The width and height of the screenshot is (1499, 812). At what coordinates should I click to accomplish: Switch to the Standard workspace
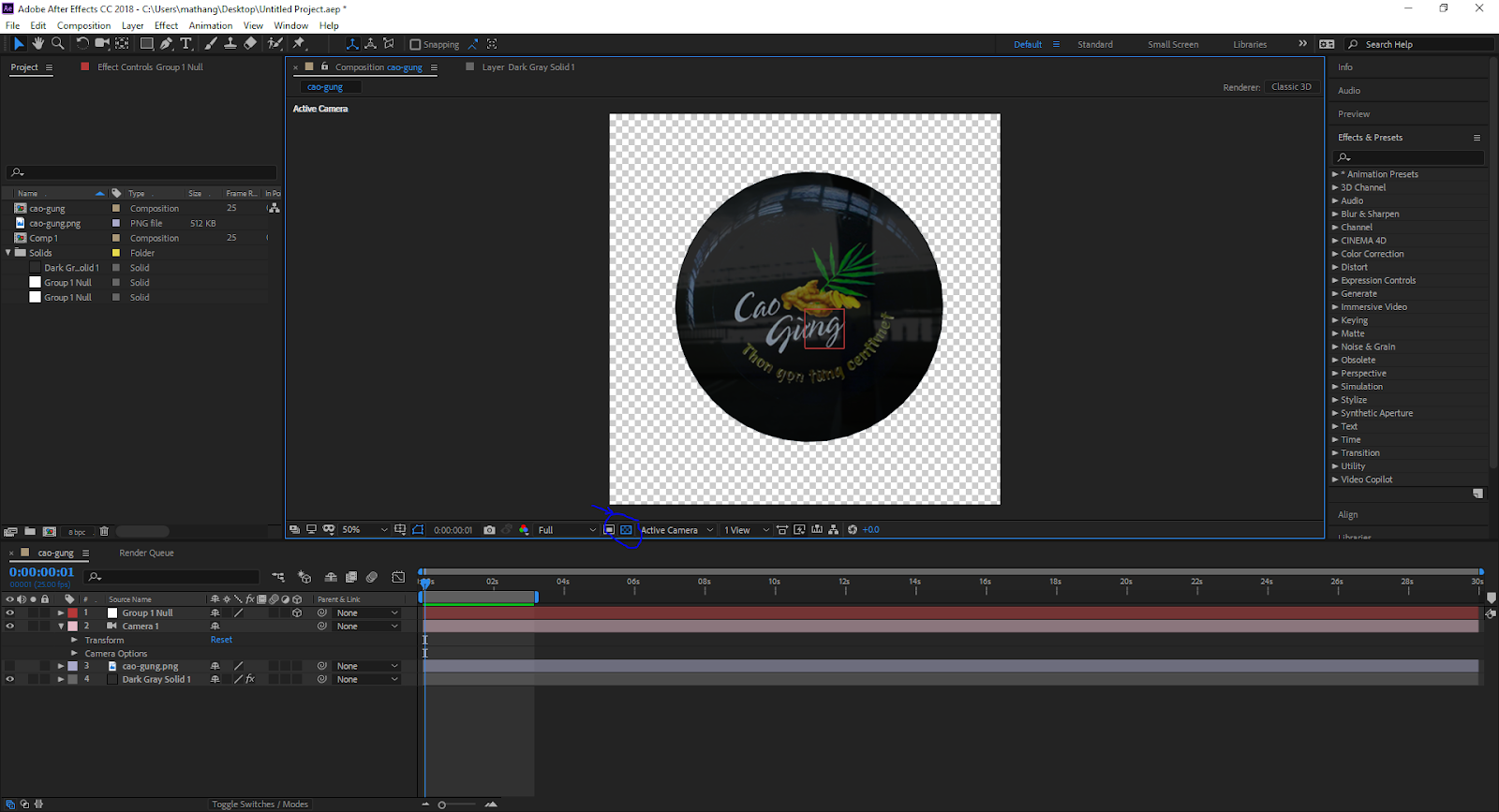tap(1095, 44)
